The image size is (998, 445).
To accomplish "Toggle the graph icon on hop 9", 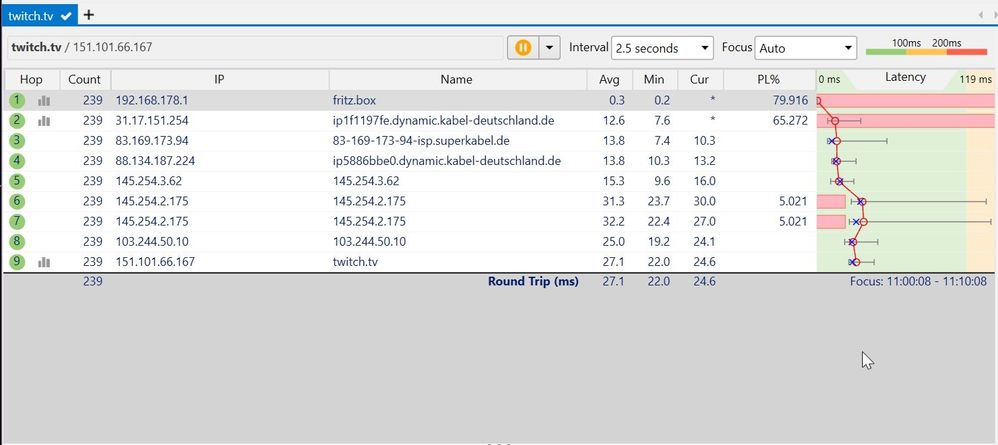I will pyautogui.click(x=44, y=262).
